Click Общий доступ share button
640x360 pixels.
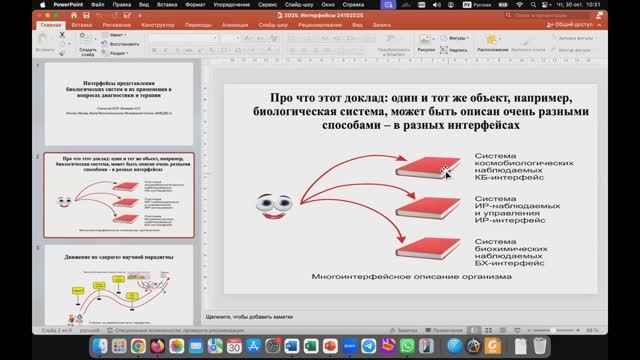(569, 25)
